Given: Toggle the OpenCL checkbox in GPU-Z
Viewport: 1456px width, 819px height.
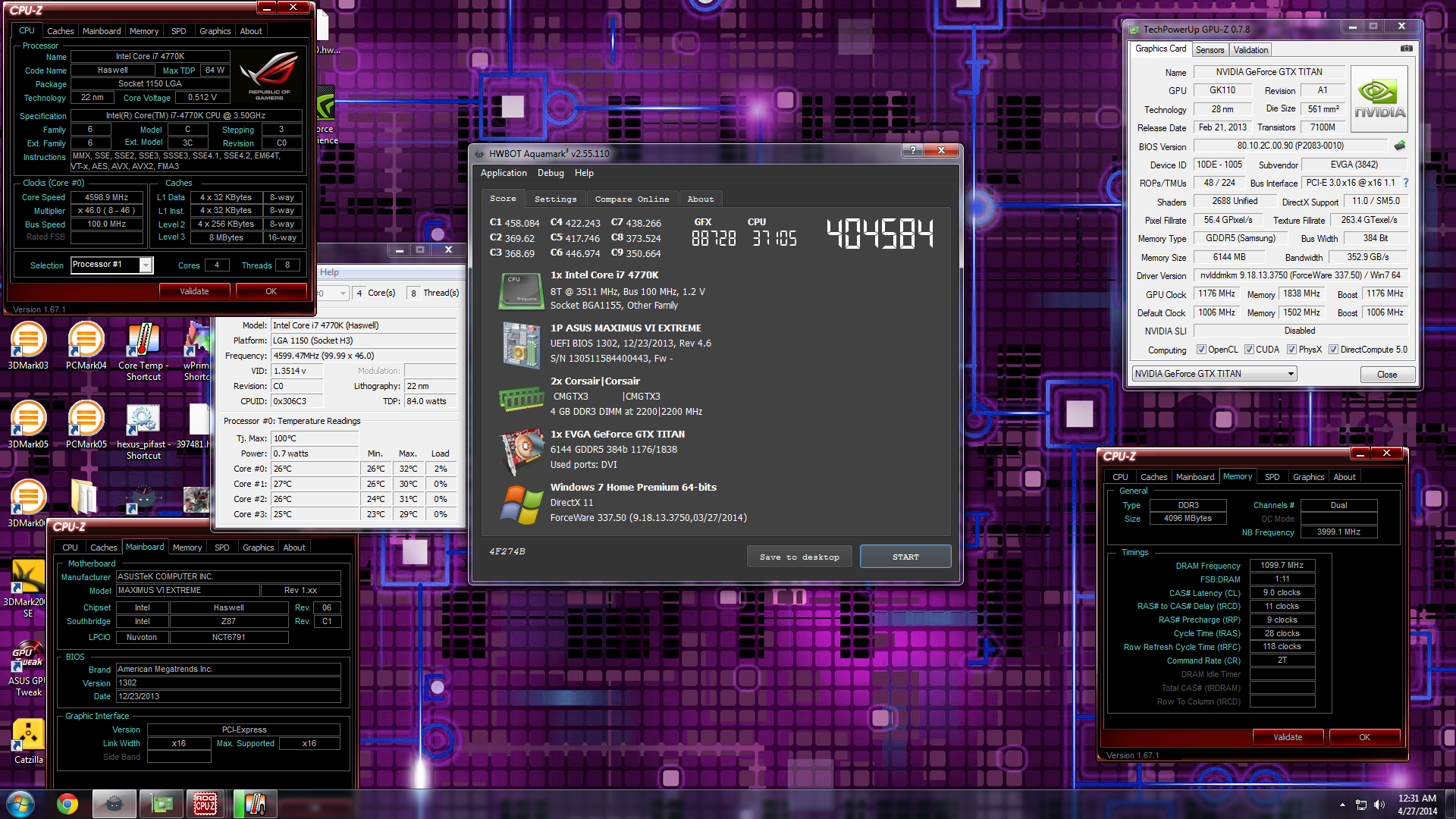Looking at the screenshot, I should pos(1201,350).
